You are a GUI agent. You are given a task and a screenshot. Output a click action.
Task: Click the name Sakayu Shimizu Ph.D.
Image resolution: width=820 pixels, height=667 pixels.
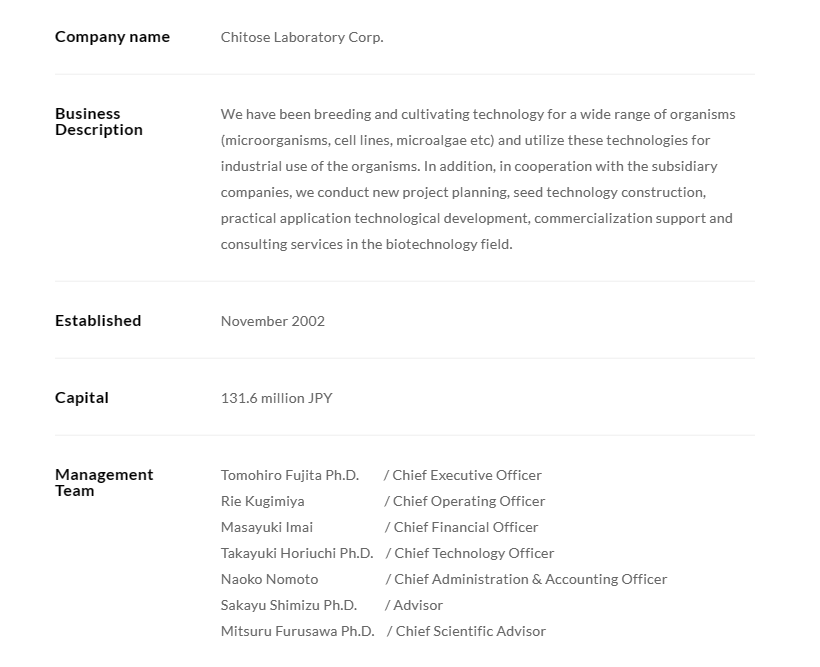pos(289,605)
